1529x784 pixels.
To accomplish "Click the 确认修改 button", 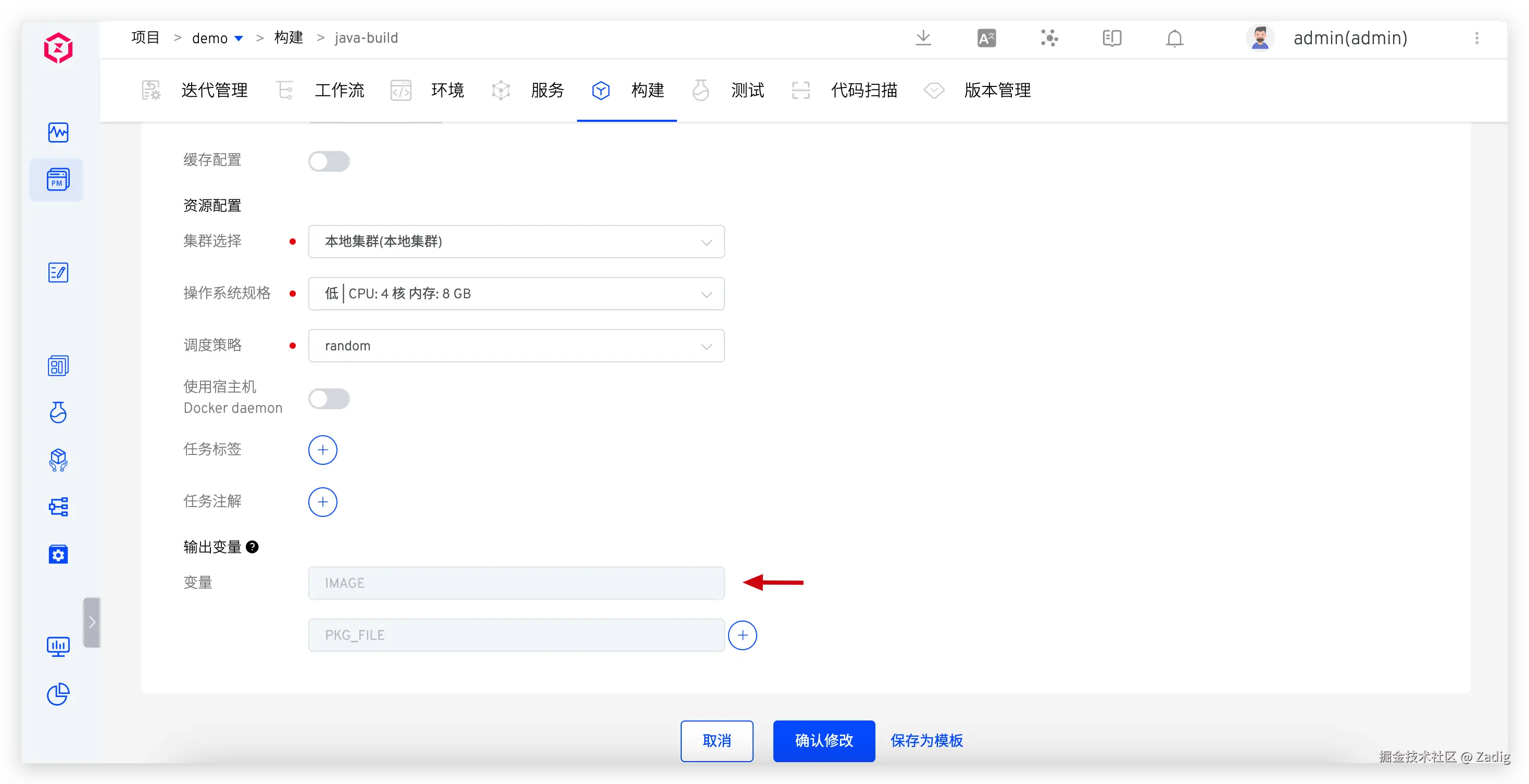I will [824, 741].
